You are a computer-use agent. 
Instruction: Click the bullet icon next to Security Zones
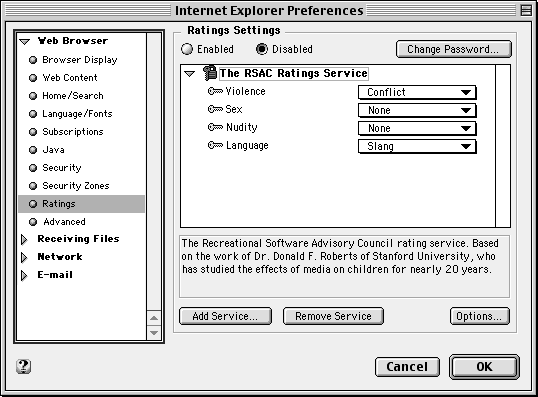(x=33, y=186)
